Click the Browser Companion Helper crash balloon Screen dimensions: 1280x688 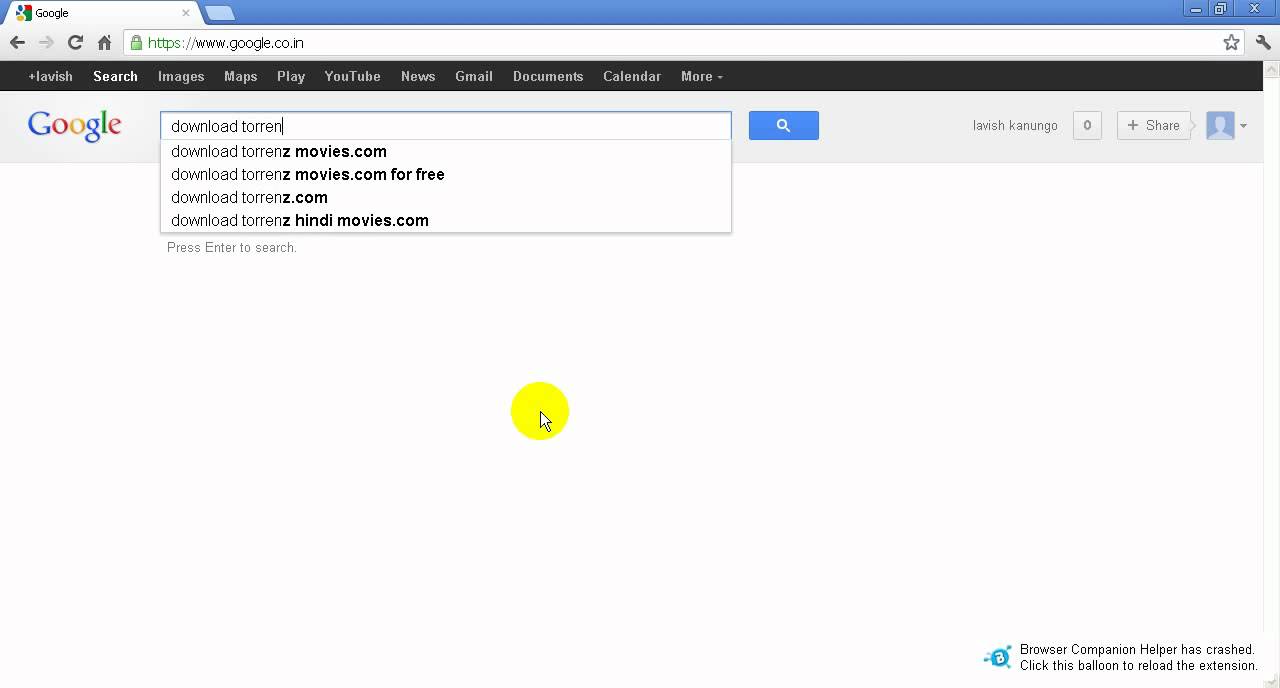(1120, 657)
